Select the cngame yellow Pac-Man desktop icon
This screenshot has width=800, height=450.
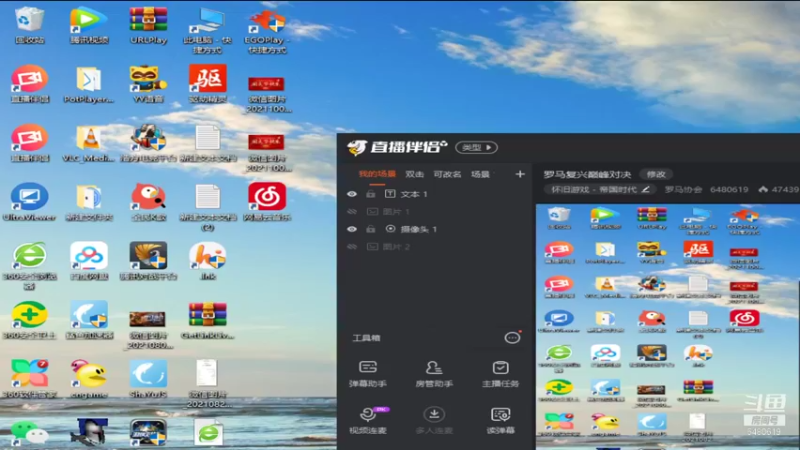pos(89,380)
